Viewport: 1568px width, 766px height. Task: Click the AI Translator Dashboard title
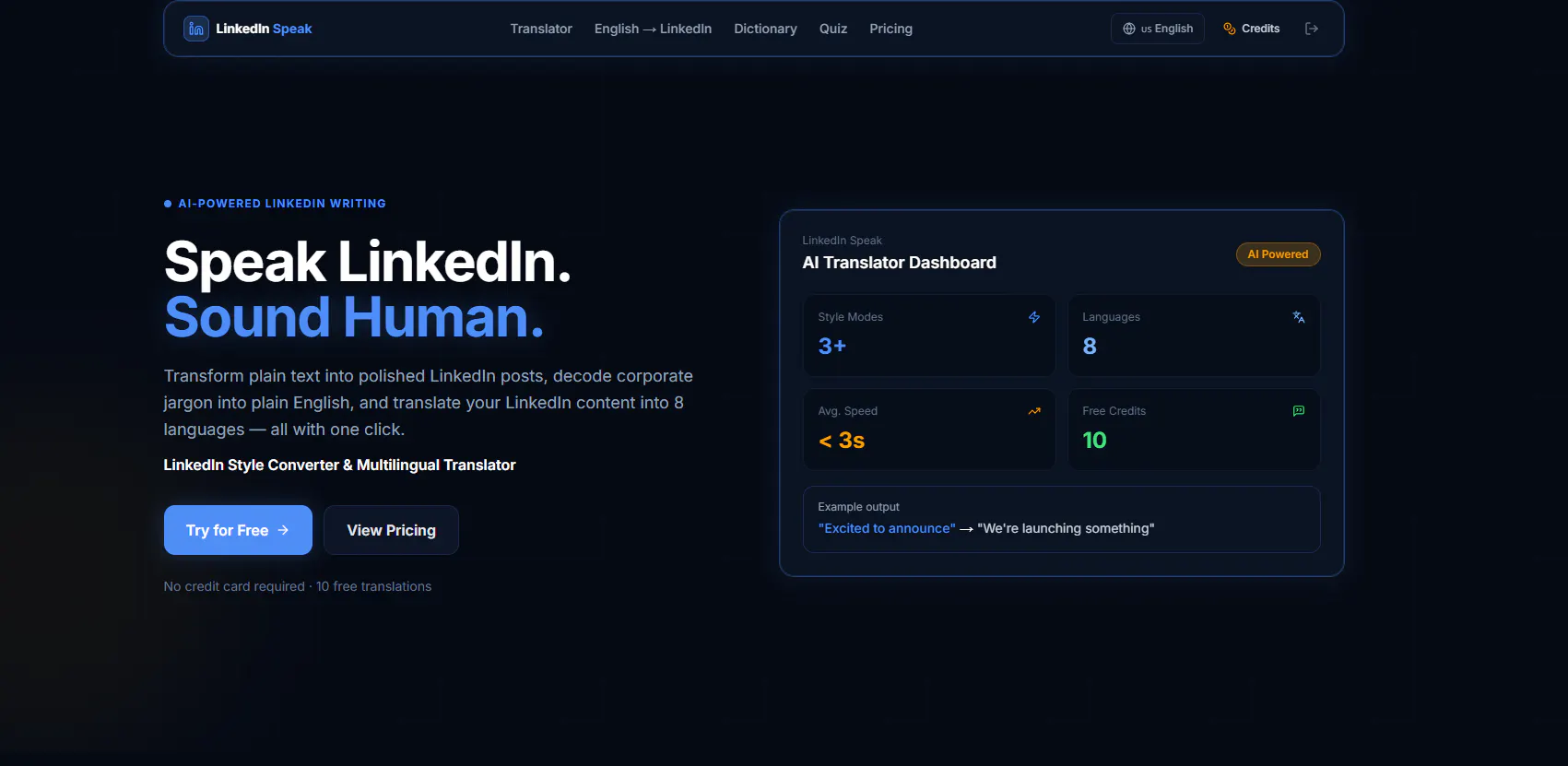tap(899, 263)
